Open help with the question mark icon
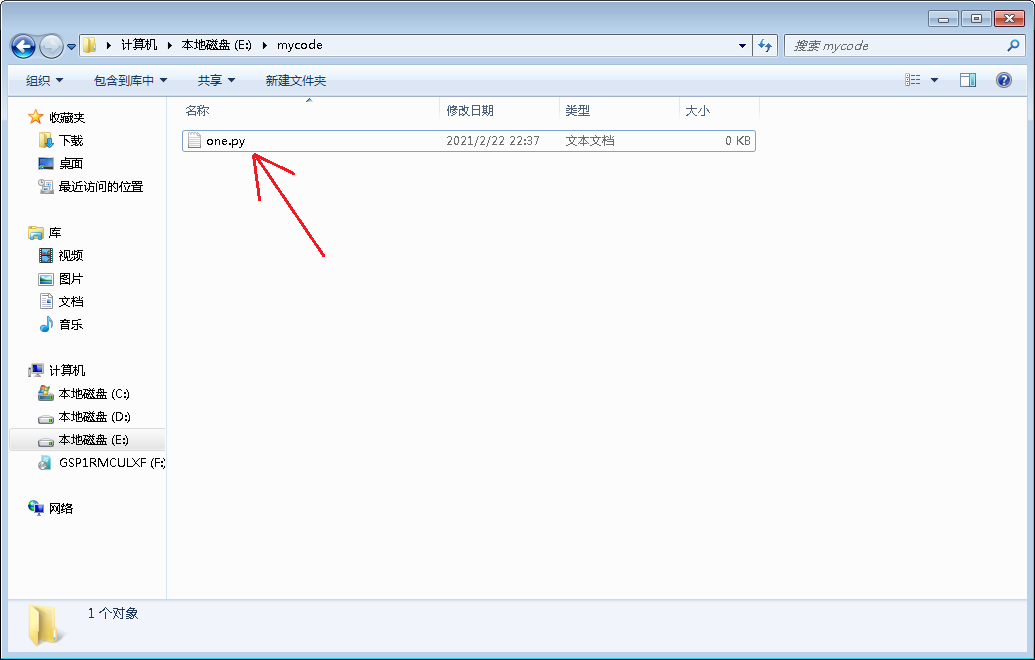 click(1003, 80)
